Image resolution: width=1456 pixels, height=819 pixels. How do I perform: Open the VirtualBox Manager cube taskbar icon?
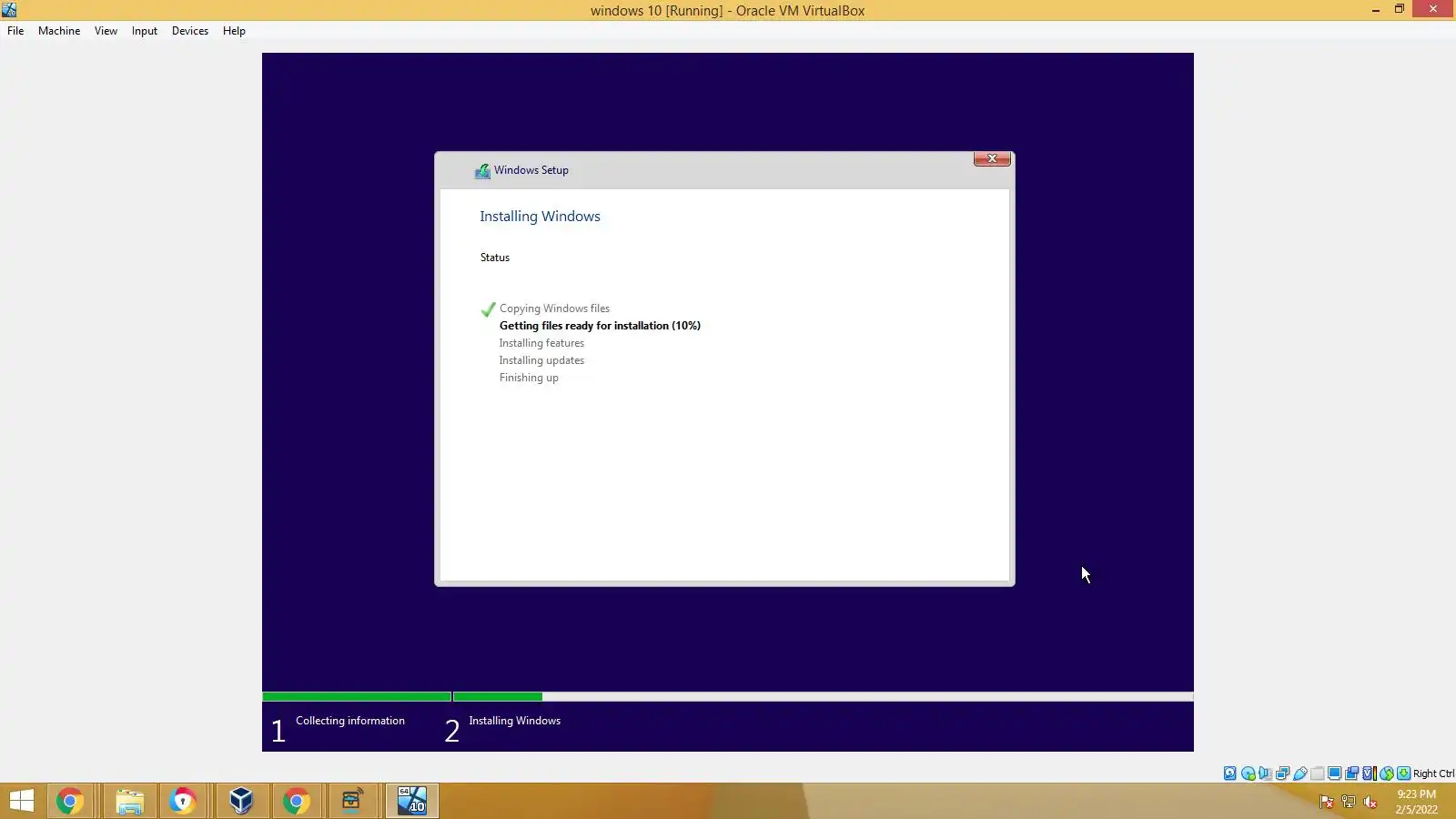(241, 801)
